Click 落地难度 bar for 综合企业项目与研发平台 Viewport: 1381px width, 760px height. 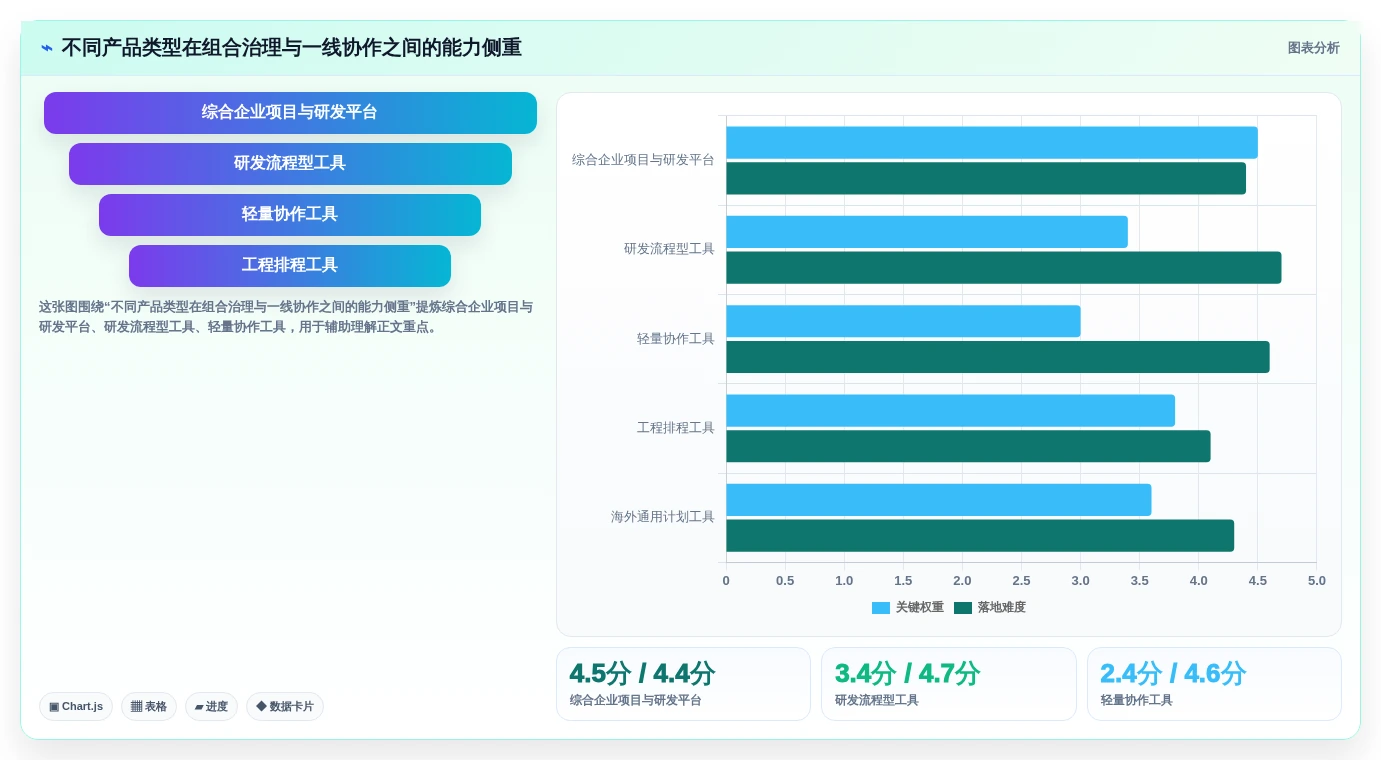tap(986, 179)
